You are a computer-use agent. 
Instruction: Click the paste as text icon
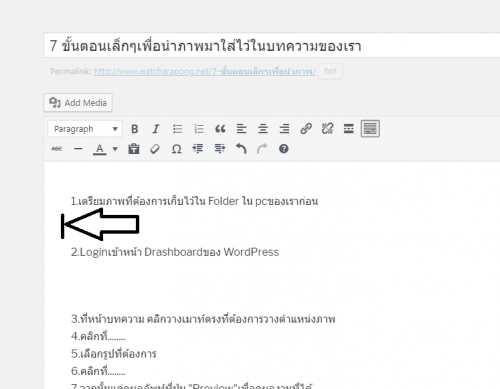point(134,149)
